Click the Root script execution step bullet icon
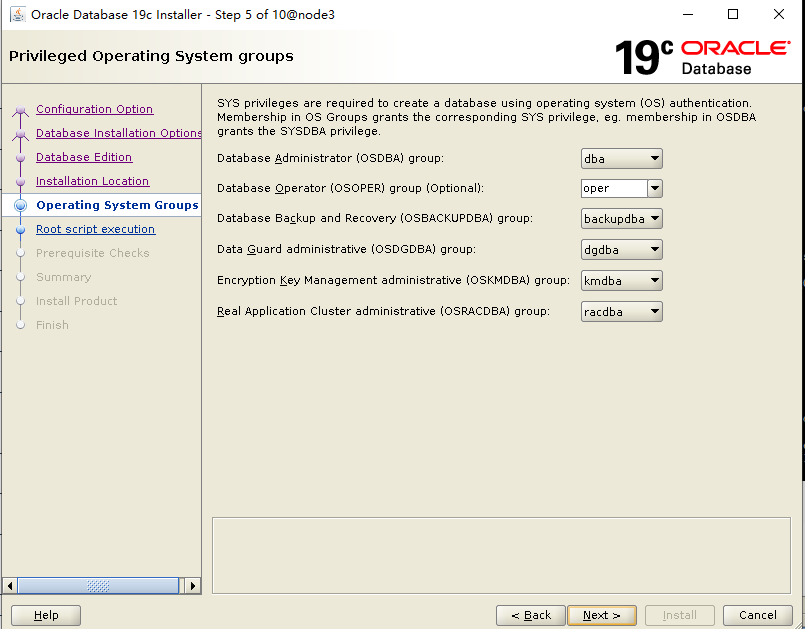The image size is (805, 629). (x=21, y=230)
